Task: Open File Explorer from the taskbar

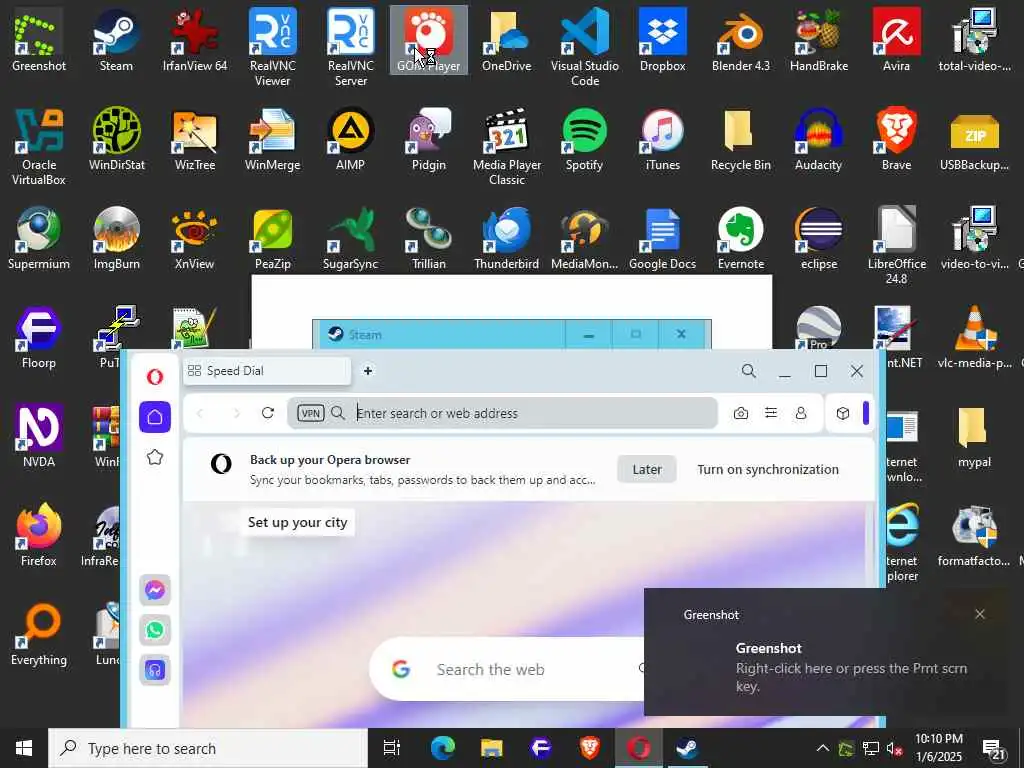Action: click(x=491, y=748)
